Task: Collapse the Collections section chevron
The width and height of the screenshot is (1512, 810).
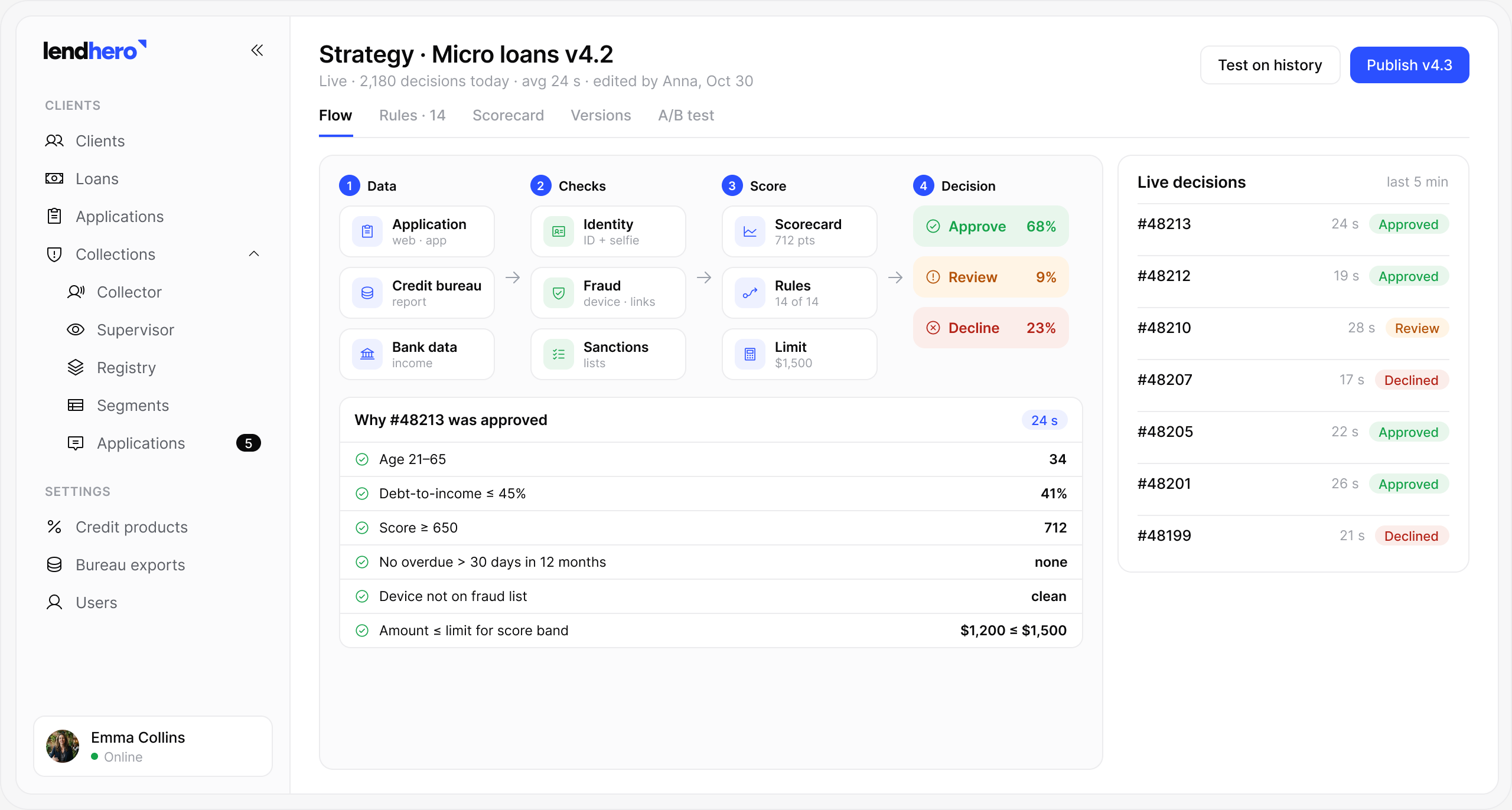Action: point(254,254)
